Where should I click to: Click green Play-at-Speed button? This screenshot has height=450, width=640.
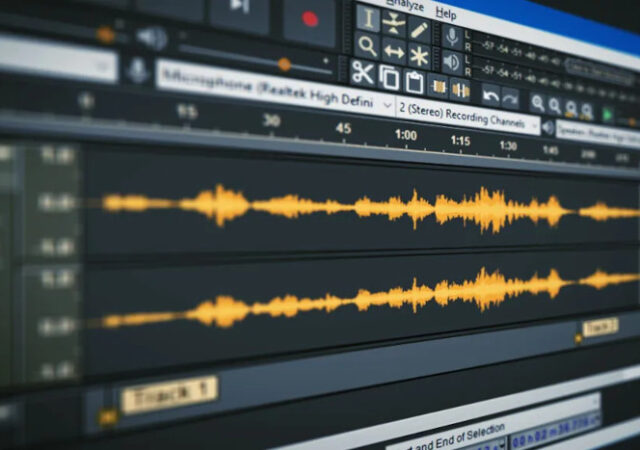pyautogui.click(x=607, y=115)
